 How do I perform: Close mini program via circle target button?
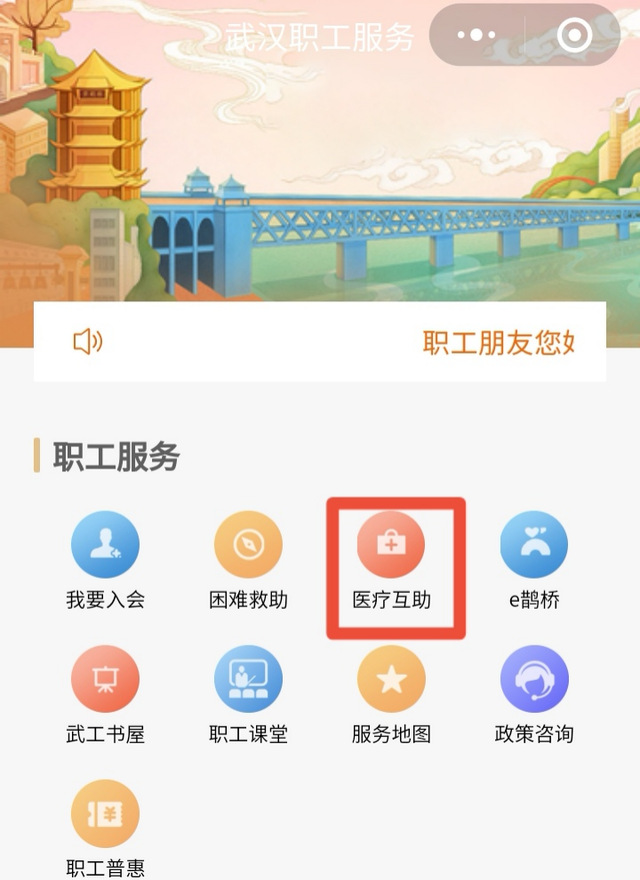[574, 35]
